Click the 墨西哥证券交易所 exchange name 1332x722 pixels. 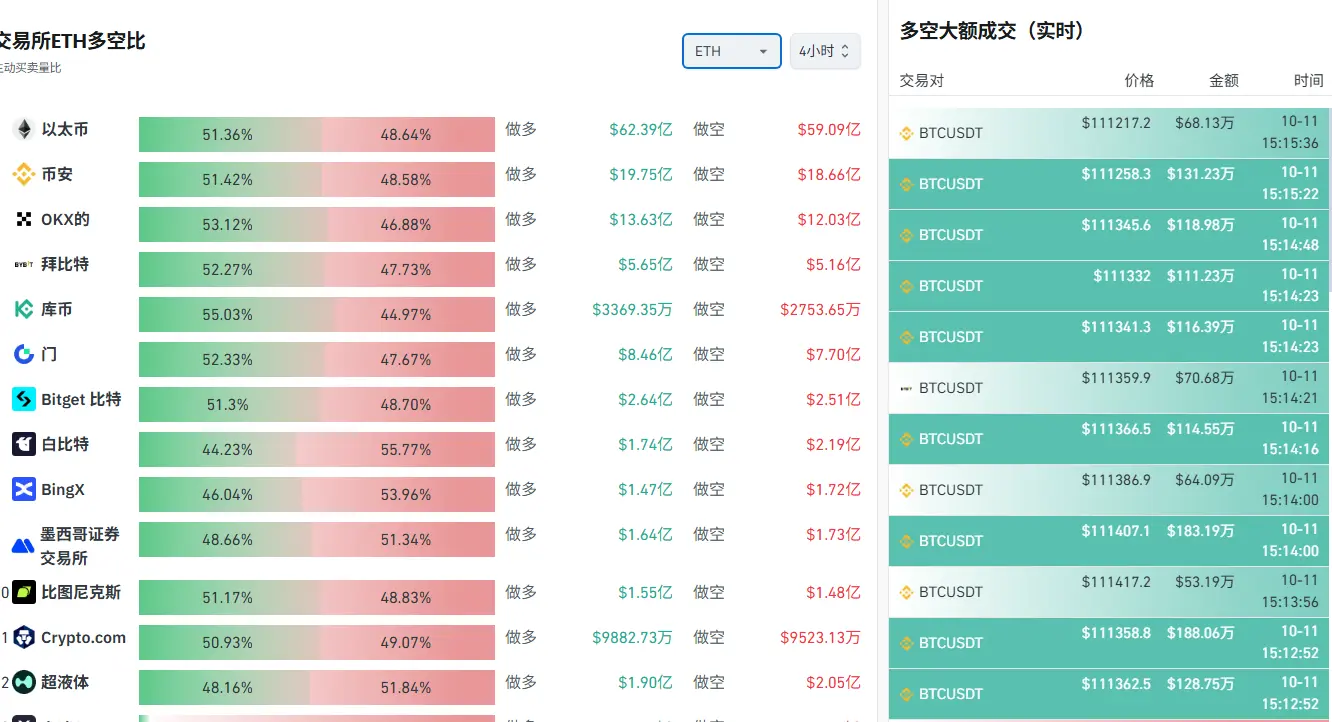(x=80, y=546)
